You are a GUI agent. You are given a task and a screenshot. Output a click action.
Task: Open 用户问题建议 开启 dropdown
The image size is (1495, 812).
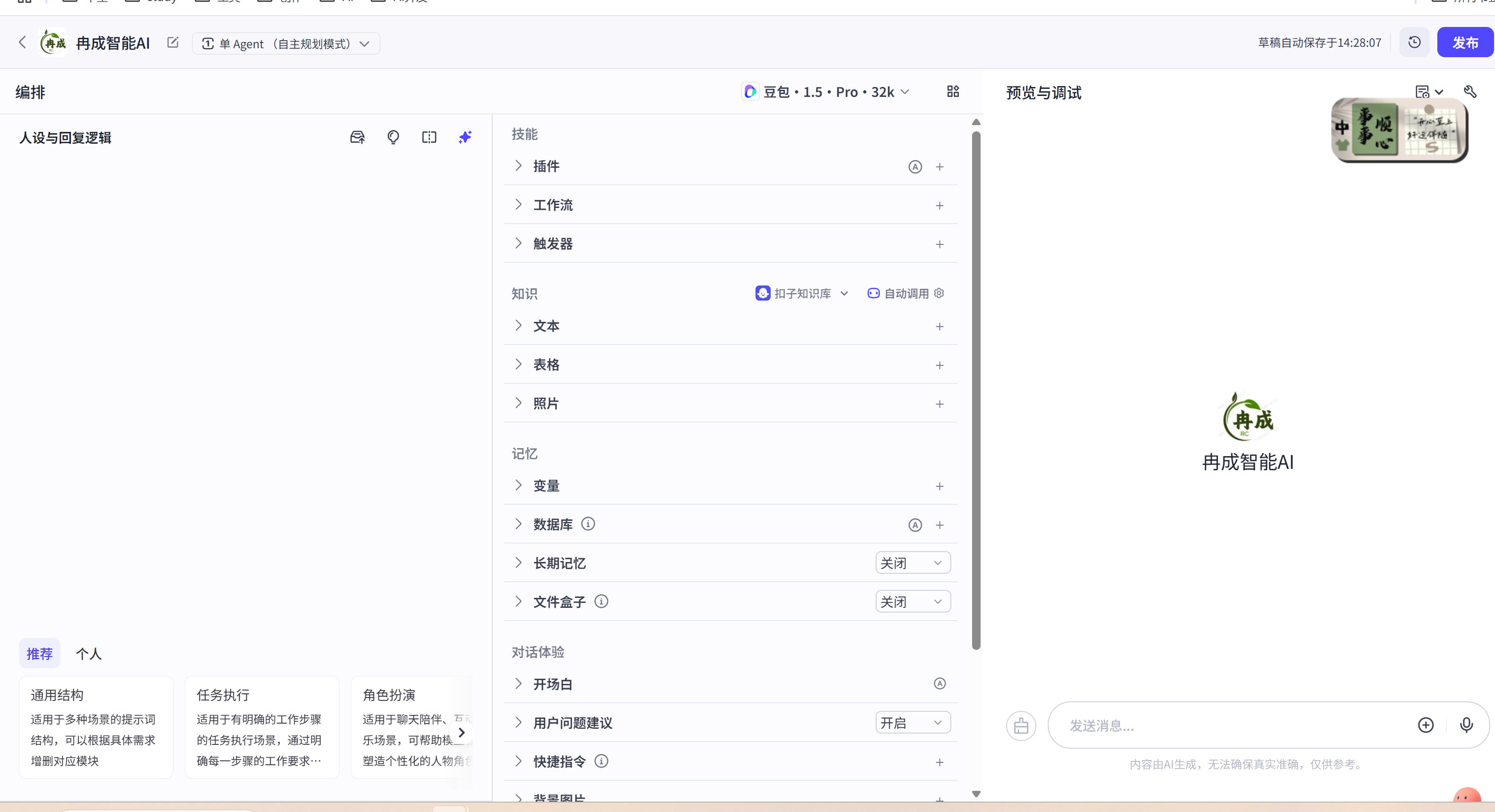click(x=913, y=723)
